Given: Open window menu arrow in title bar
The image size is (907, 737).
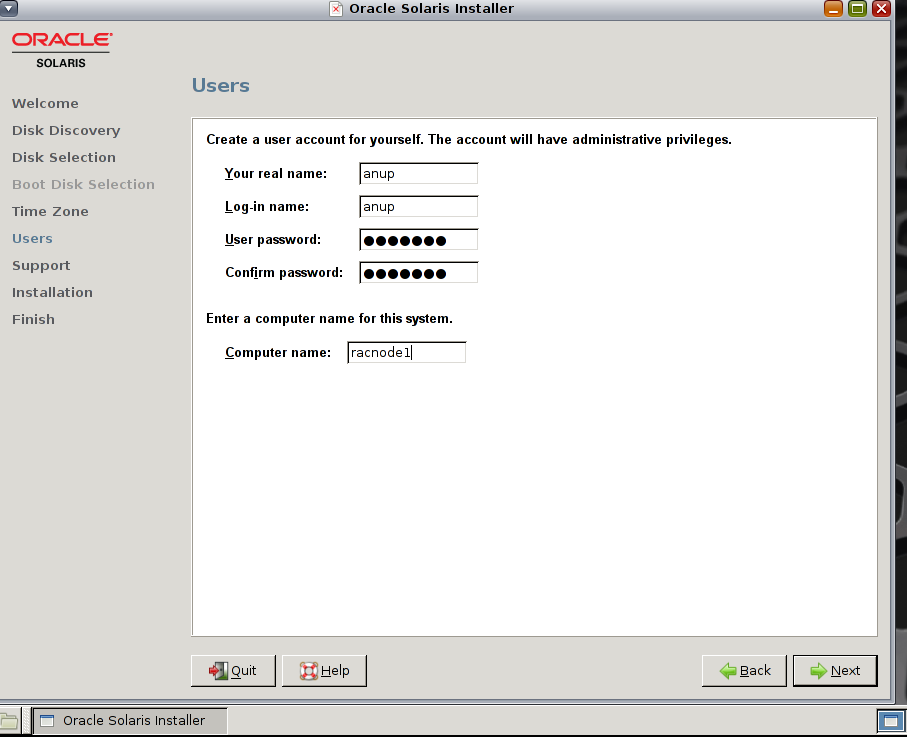Looking at the screenshot, I should pos(9,8).
